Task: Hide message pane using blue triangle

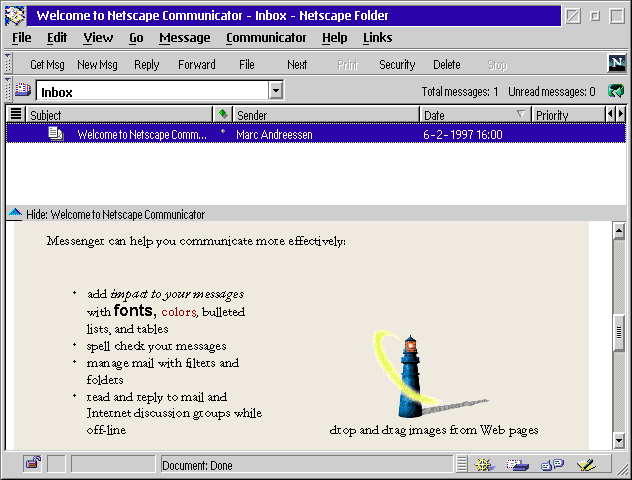Action: tap(15, 213)
